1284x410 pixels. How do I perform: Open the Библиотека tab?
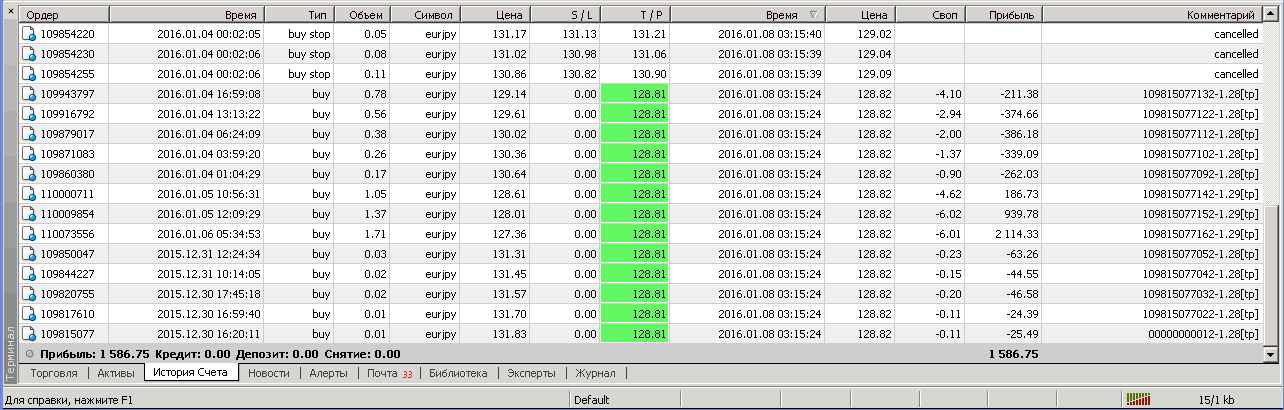click(x=458, y=373)
